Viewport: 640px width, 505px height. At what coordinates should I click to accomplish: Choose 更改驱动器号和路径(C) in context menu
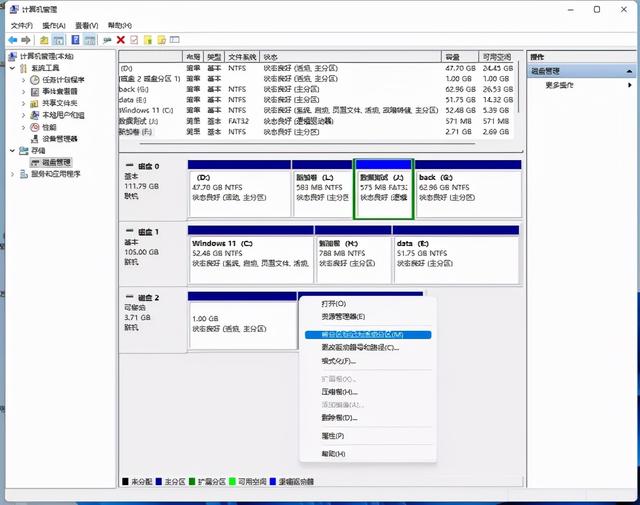(368, 347)
